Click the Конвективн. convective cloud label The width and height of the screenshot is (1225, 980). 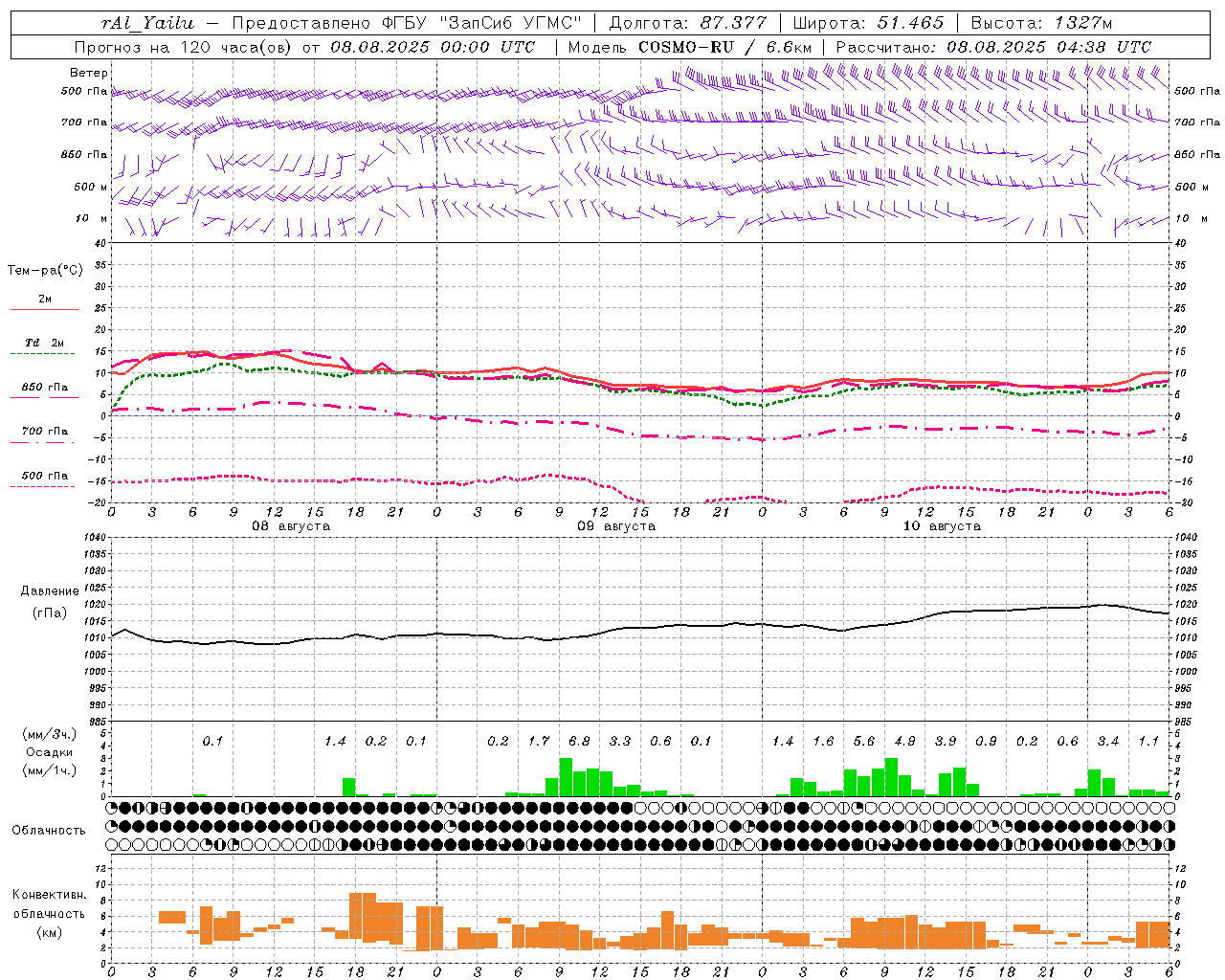pos(49,895)
